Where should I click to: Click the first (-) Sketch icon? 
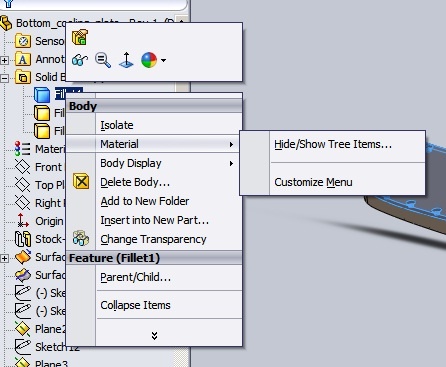(23, 293)
